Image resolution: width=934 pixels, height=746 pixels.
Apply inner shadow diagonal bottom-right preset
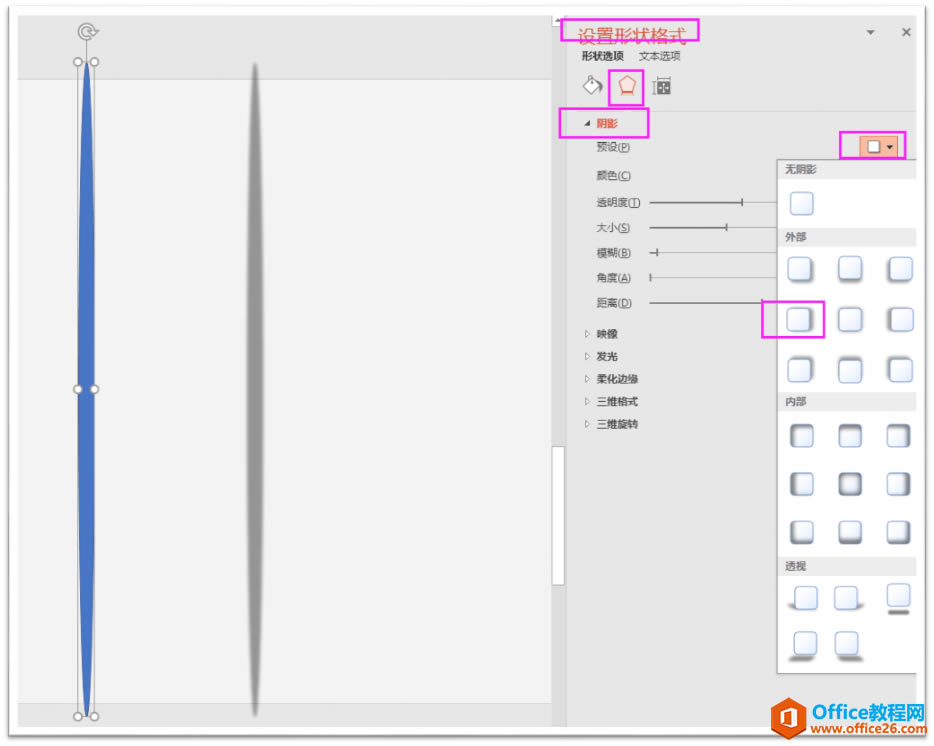[x=898, y=531]
